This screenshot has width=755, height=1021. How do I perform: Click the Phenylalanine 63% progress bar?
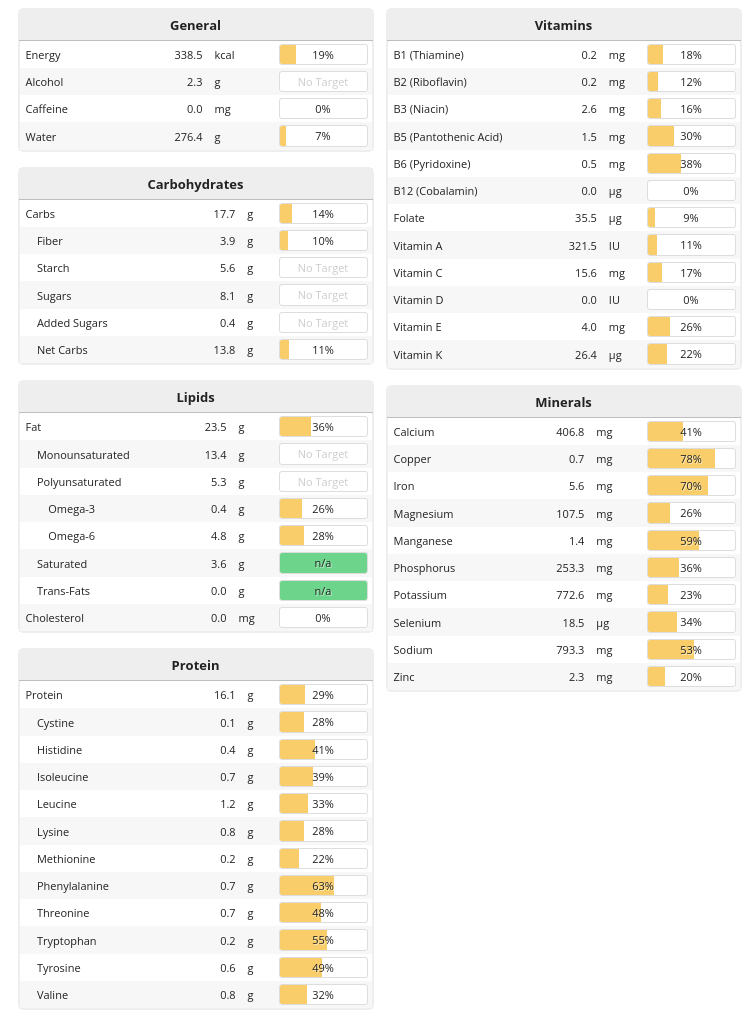click(x=323, y=886)
